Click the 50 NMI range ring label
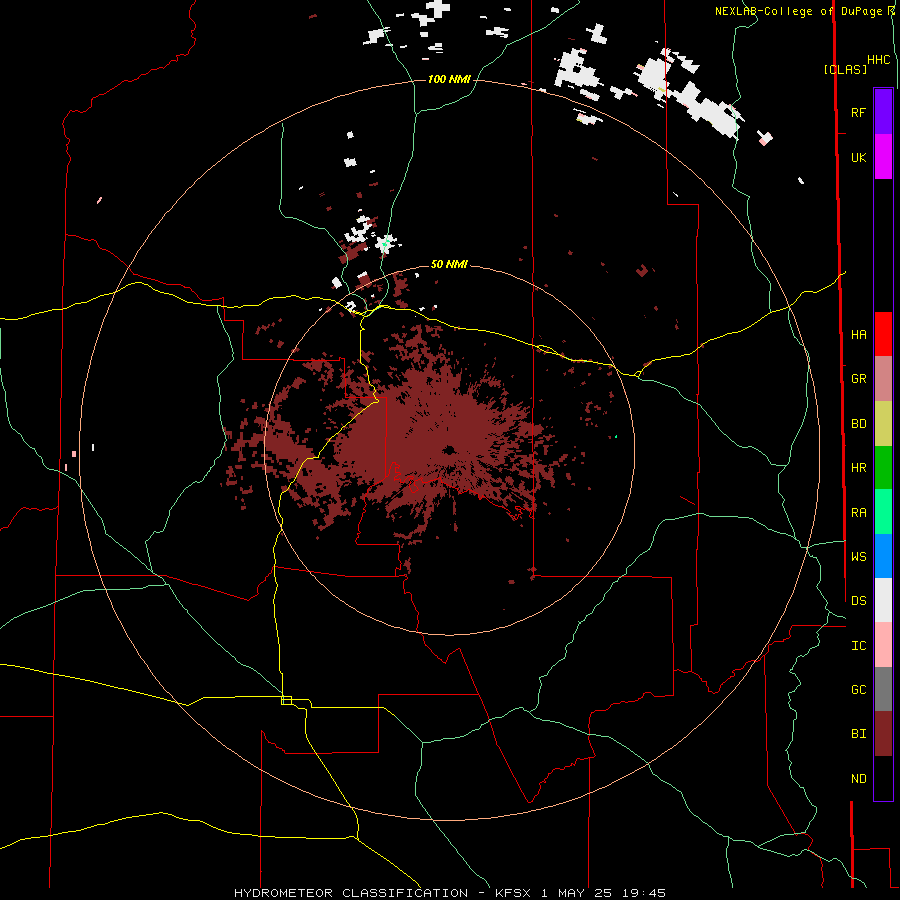900x900 pixels. tap(449, 264)
